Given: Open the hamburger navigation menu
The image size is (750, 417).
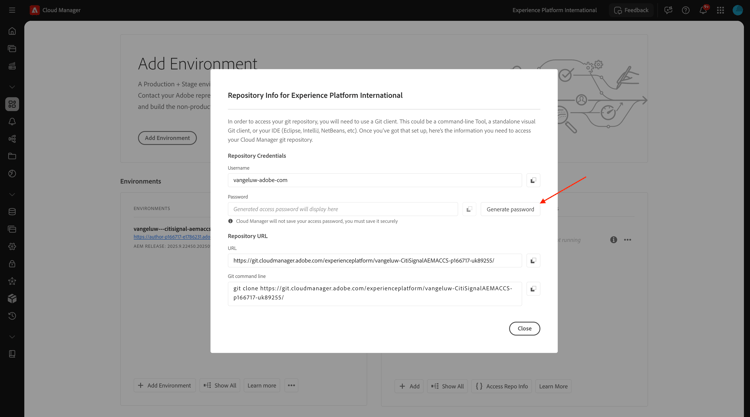Looking at the screenshot, I should (12, 10).
